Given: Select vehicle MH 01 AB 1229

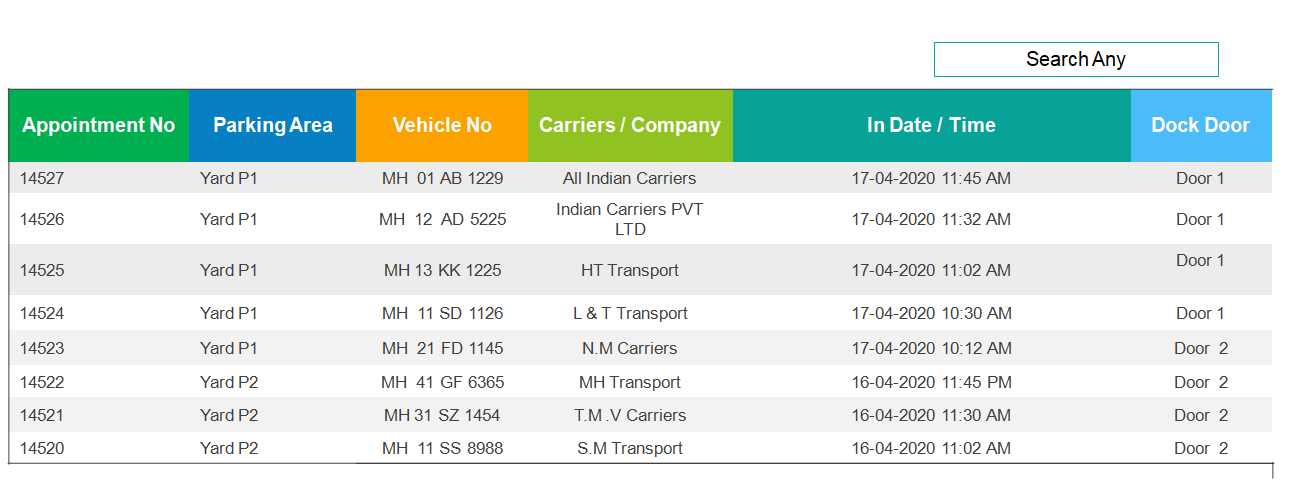Looking at the screenshot, I should (442, 179).
